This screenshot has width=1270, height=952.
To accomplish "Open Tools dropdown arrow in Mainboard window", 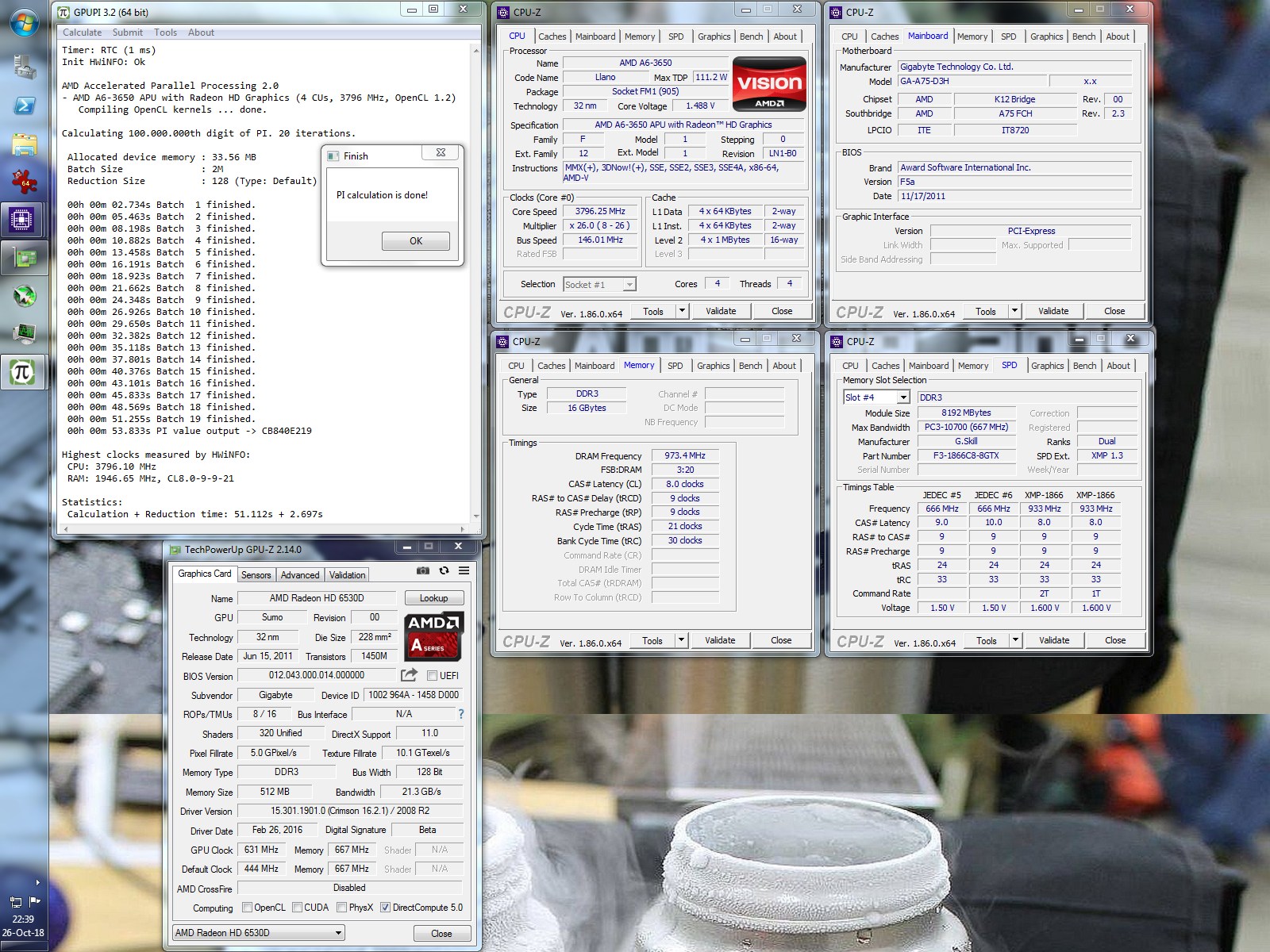I will coord(1014,311).
